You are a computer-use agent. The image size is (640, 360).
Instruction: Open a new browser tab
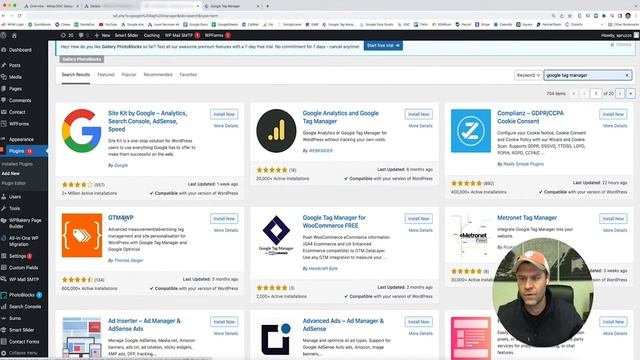[x=267, y=6]
